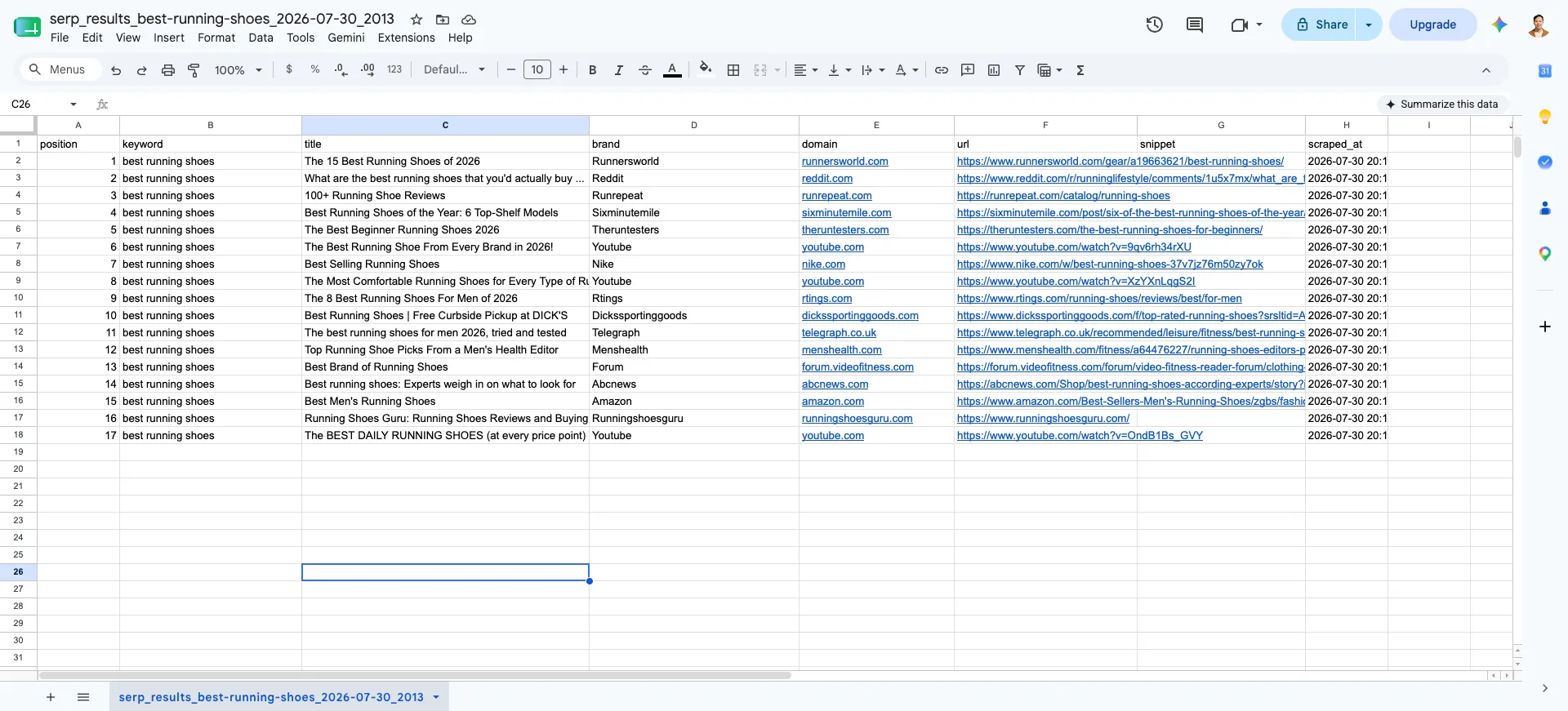Open the runrepeat.com catalog URL link

[1063, 196]
